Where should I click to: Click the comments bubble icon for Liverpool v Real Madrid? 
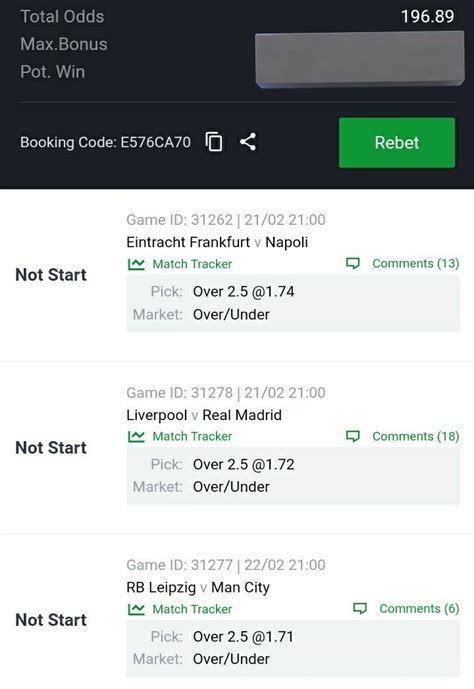(353, 436)
